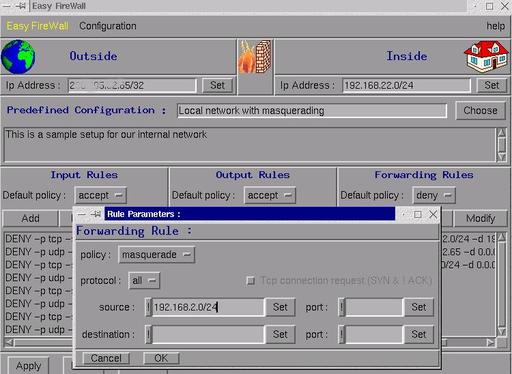Click the house Inside icon
The width and height of the screenshot is (512, 374).
(x=487, y=56)
